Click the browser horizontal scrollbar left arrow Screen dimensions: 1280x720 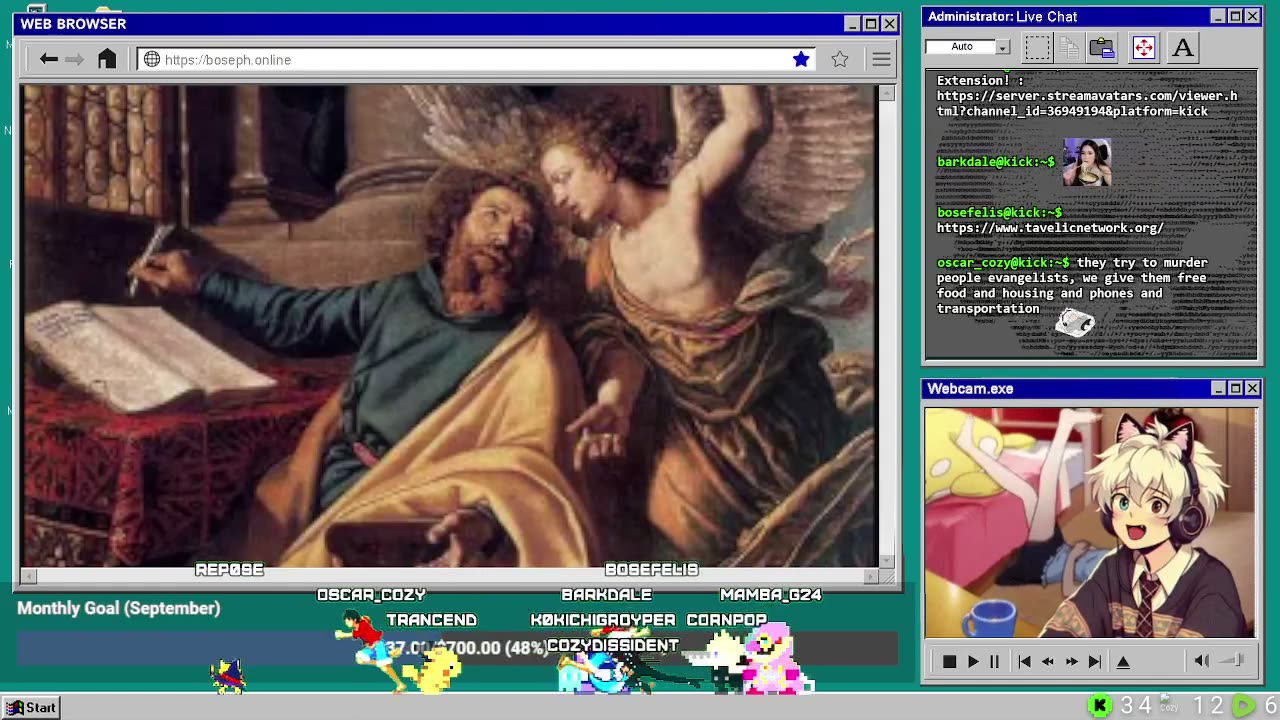click(29, 576)
